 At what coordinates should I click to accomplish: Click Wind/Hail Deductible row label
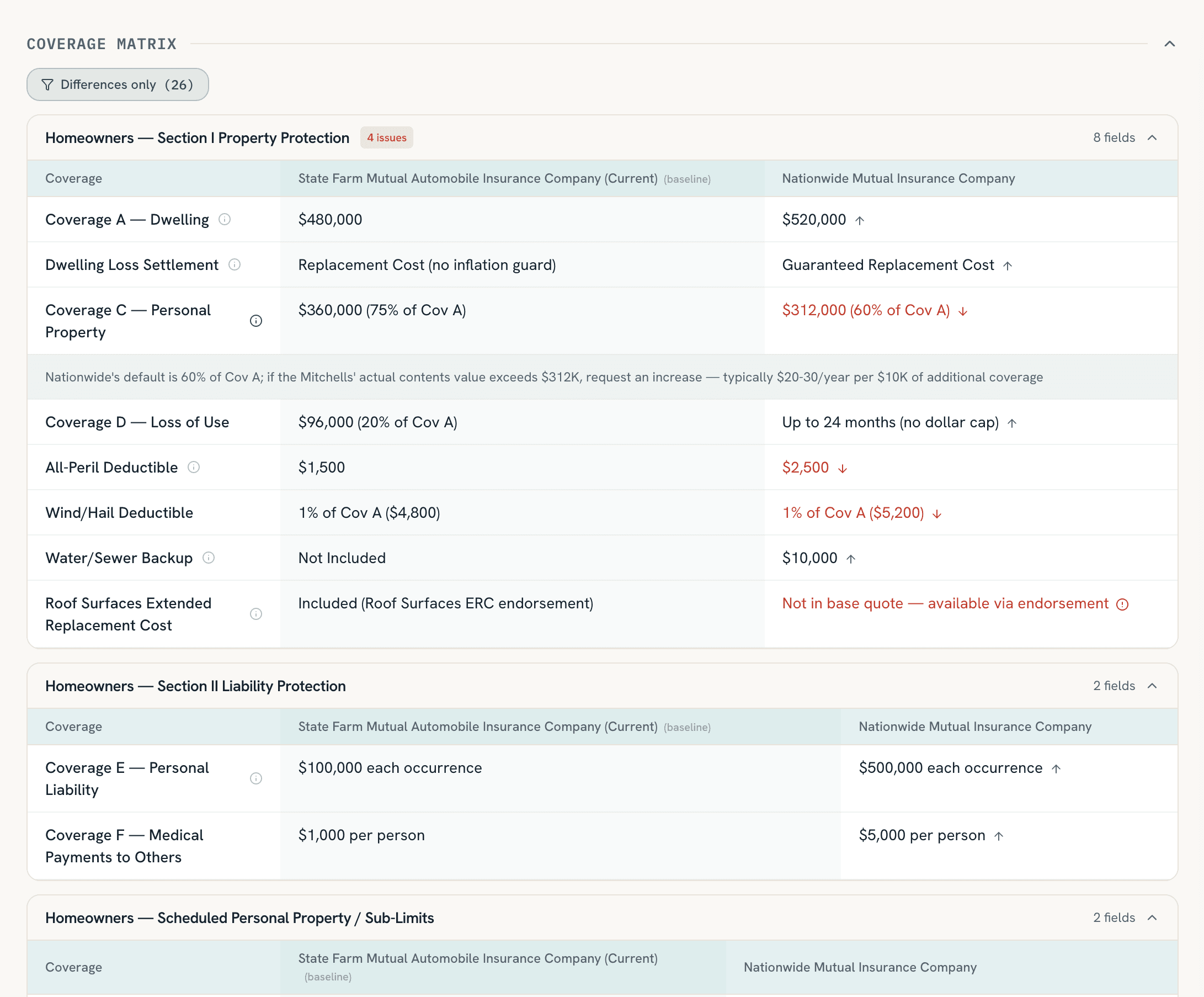[x=119, y=512]
